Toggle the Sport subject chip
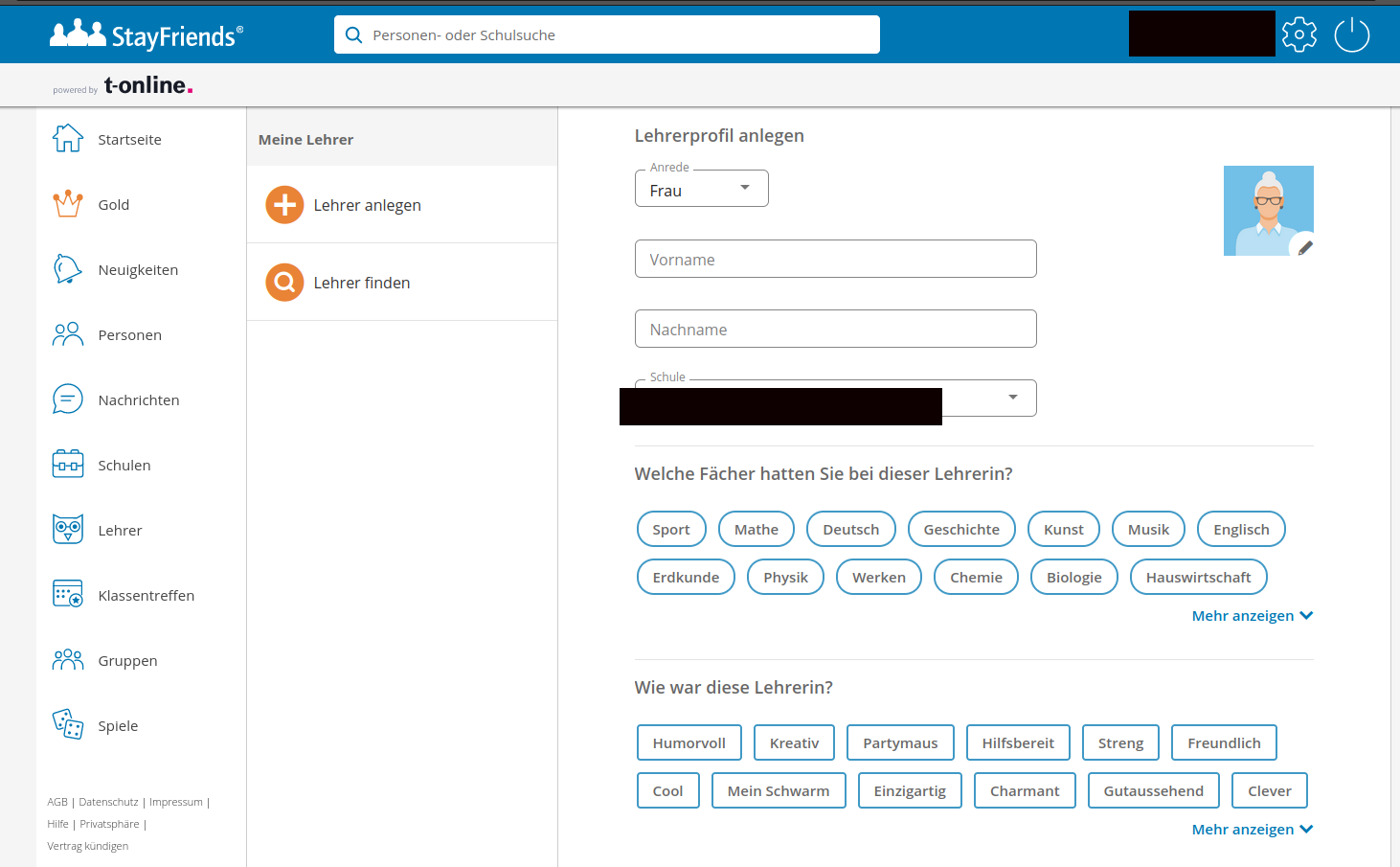The image size is (1400, 867). coord(671,530)
